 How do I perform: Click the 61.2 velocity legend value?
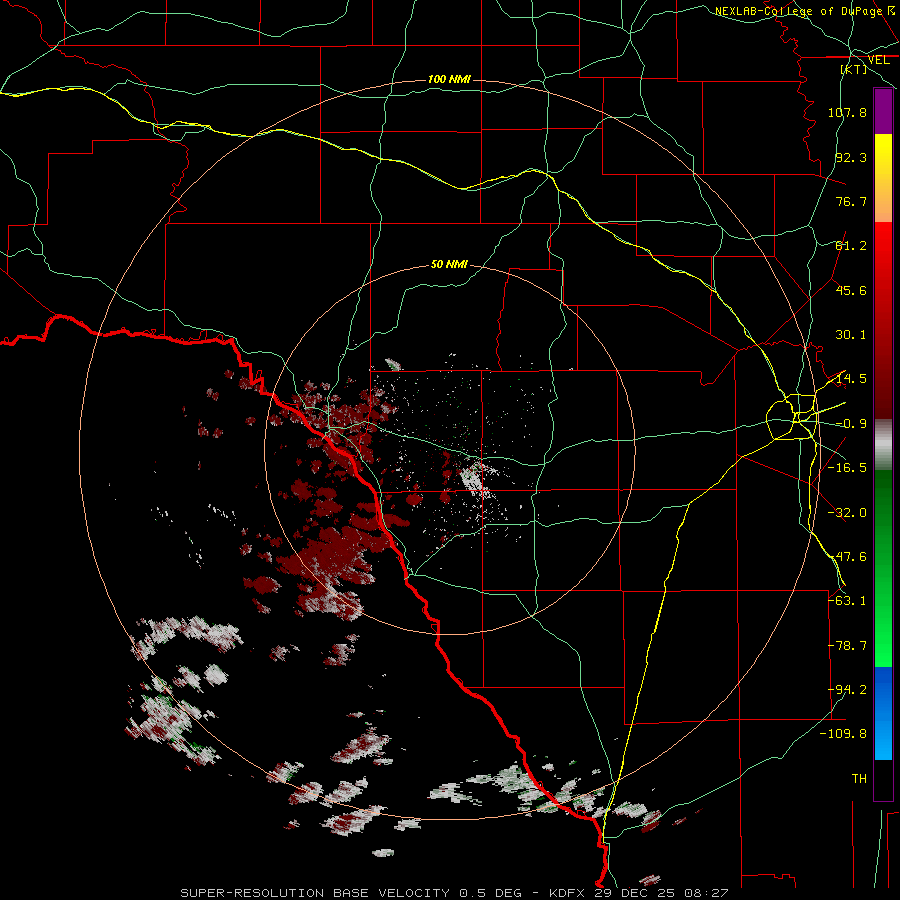click(851, 246)
